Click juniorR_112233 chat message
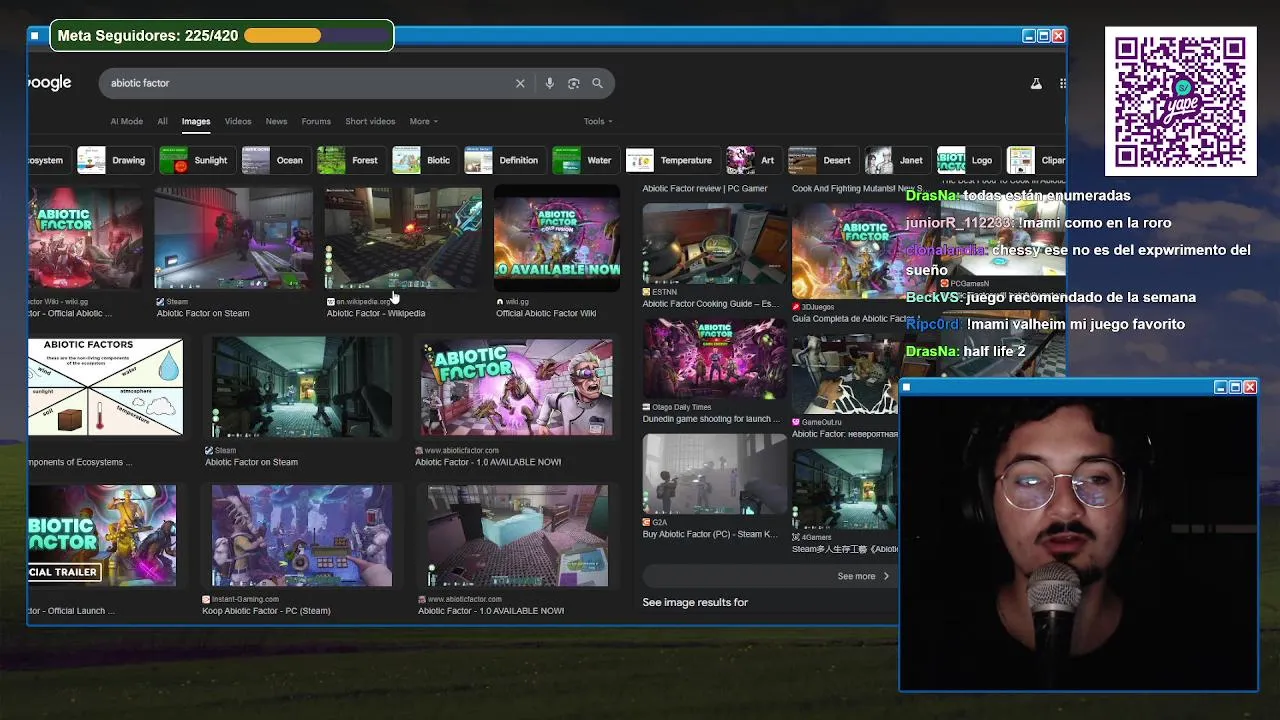 point(1038,223)
